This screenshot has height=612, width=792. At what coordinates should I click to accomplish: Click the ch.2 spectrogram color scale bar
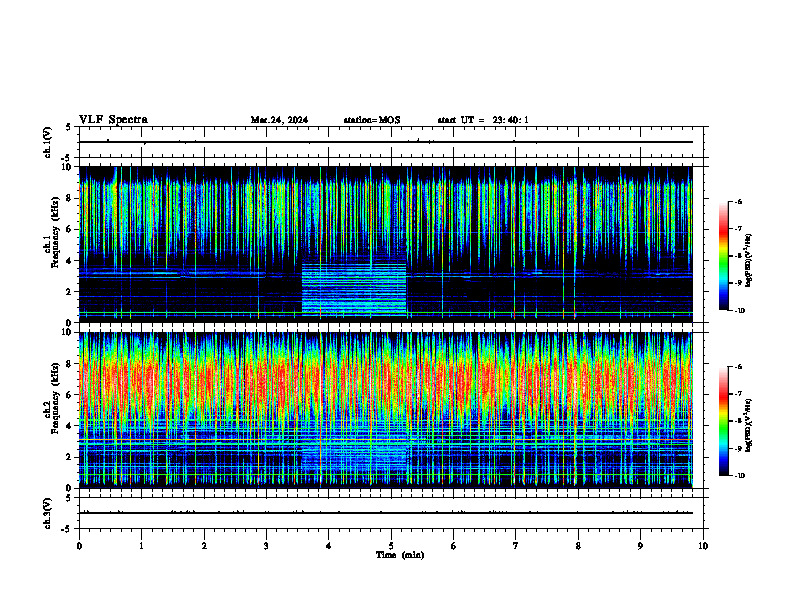(x=724, y=421)
